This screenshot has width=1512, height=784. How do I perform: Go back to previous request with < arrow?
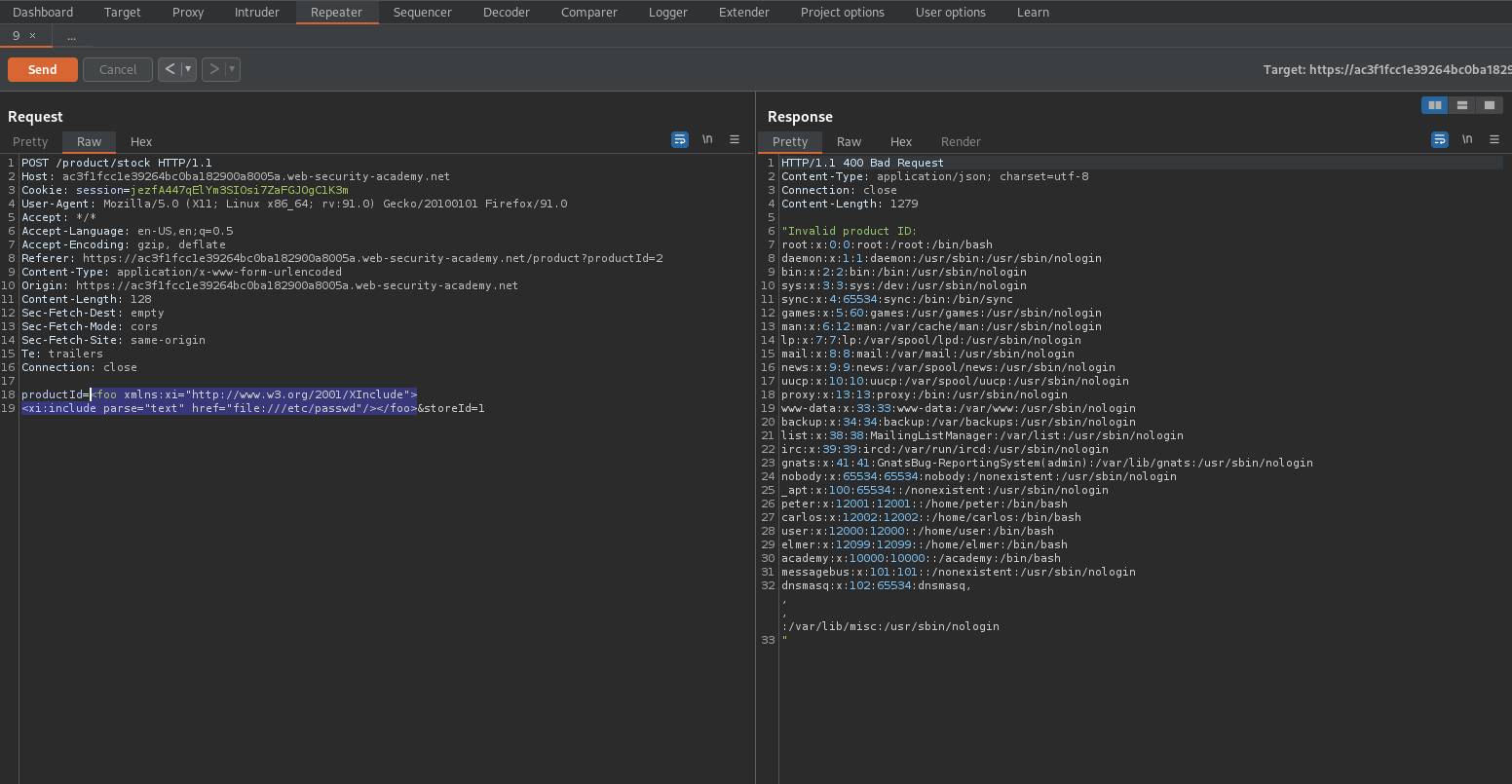click(170, 69)
